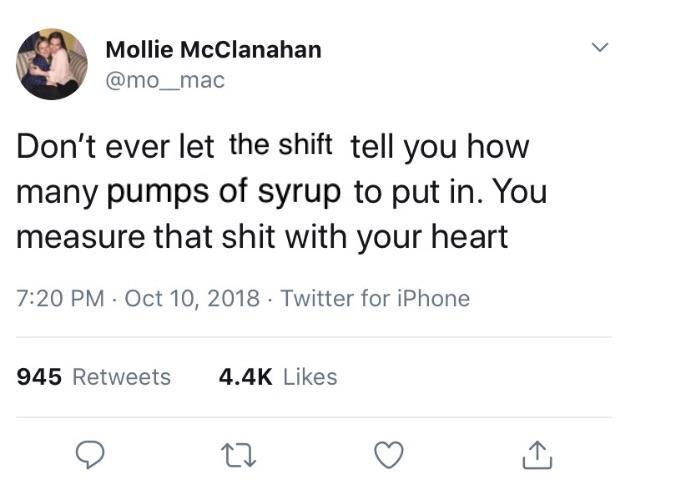This screenshot has width=674, height=493.
Task: Click the "to put in. You" text
Action: pos(450,192)
